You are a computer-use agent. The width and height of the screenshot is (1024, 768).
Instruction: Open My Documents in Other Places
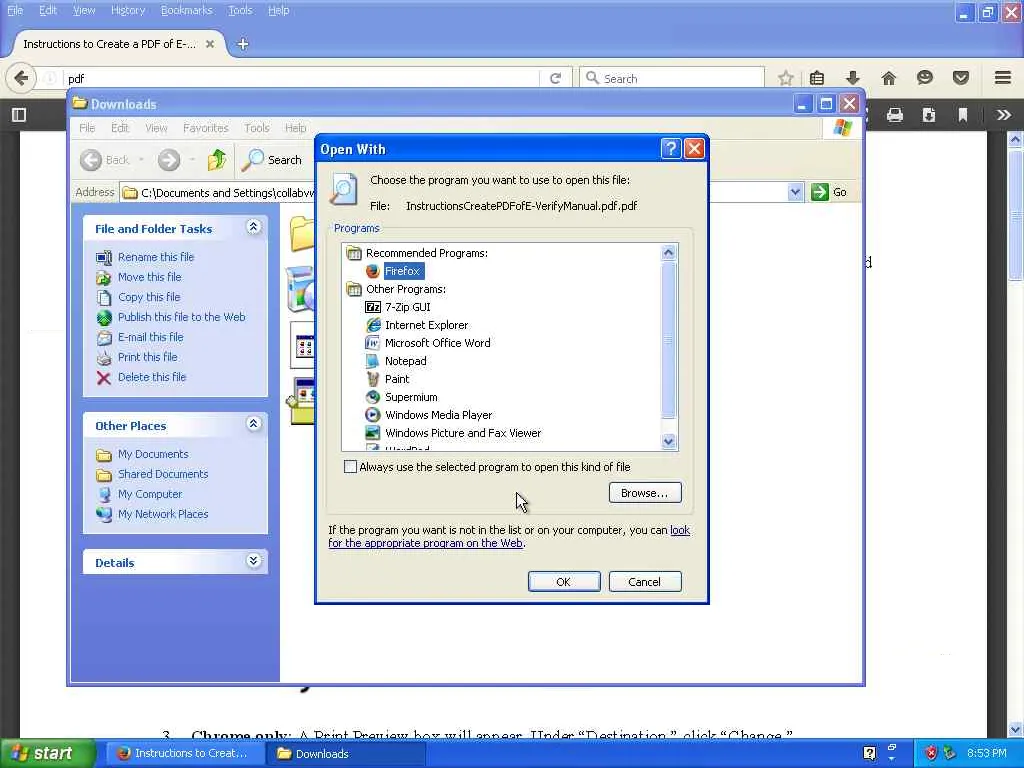click(x=153, y=455)
